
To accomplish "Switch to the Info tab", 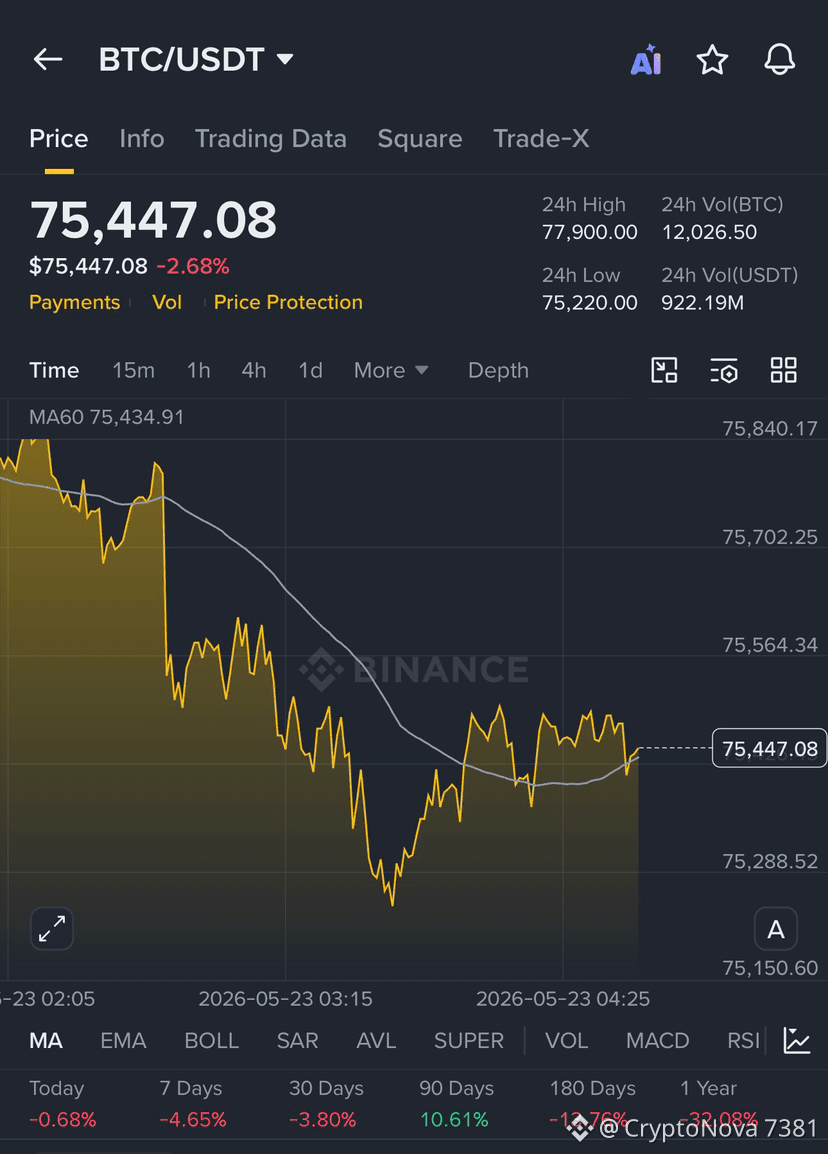I will coord(142,138).
